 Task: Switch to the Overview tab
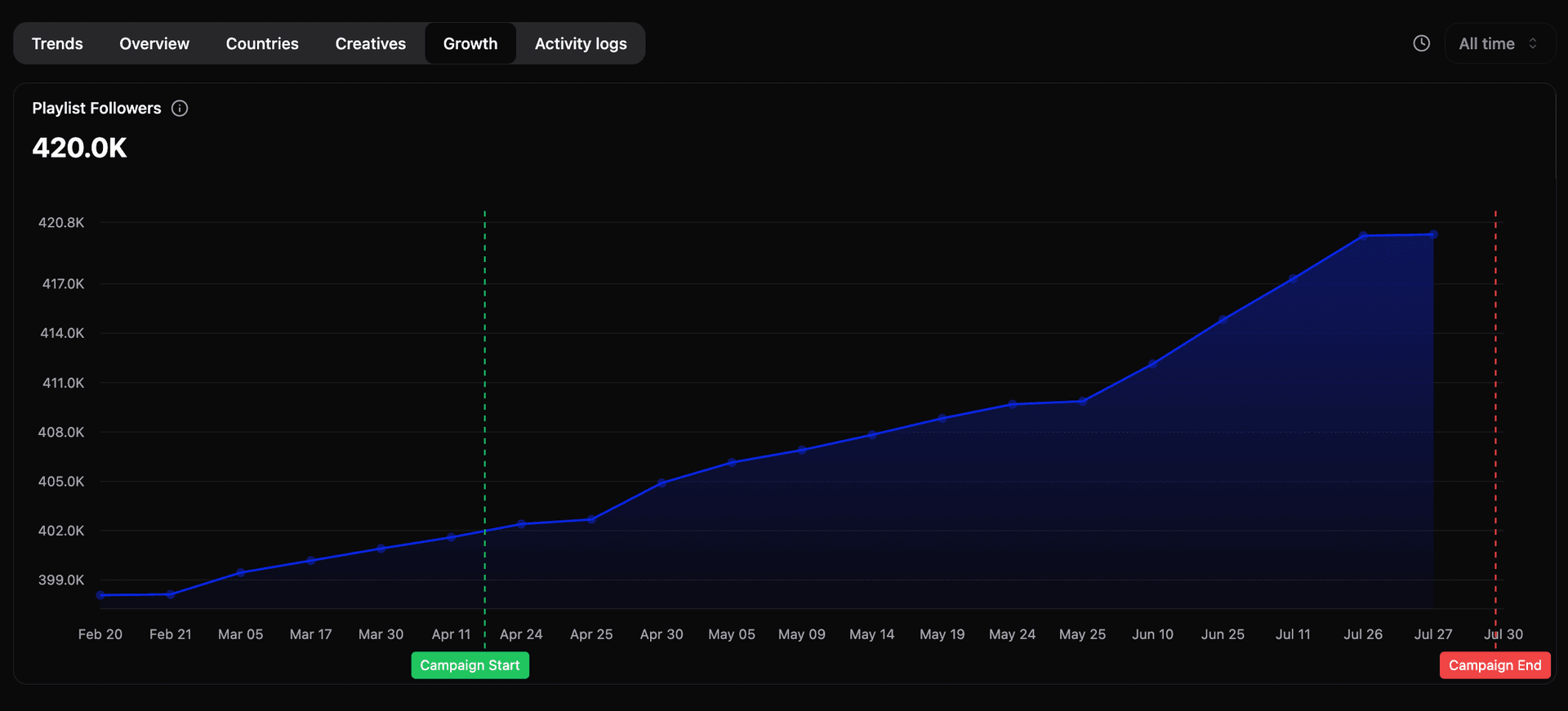(x=154, y=43)
